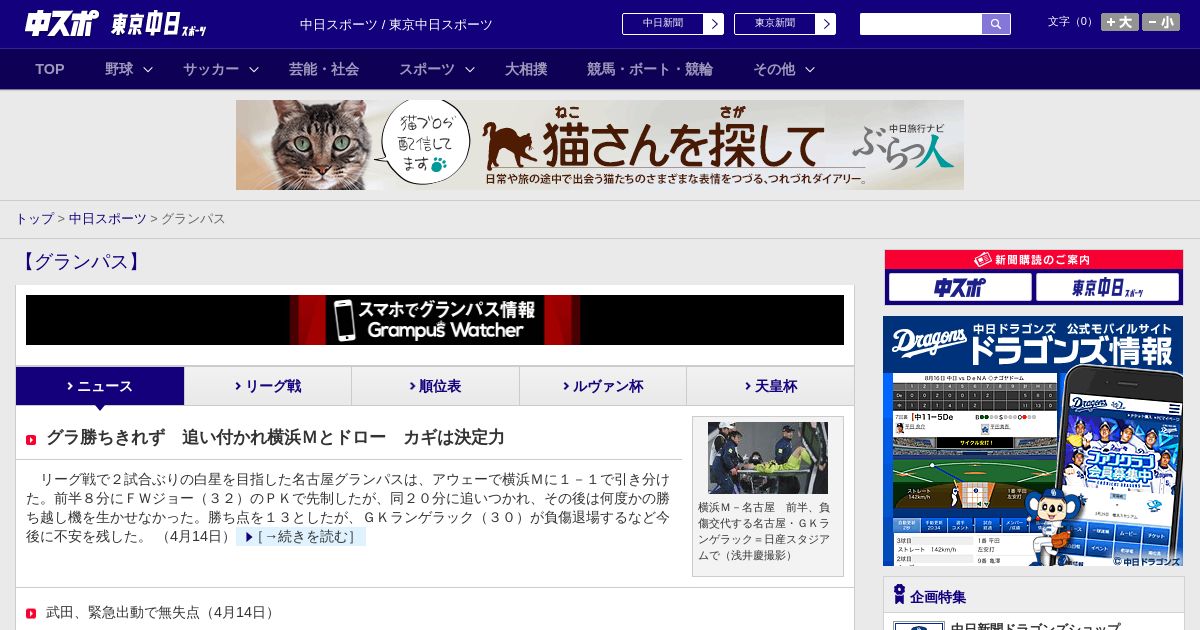Click グランパス breadcrumb text
This screenshot has width=1200, height=630.
coord(193,218)
